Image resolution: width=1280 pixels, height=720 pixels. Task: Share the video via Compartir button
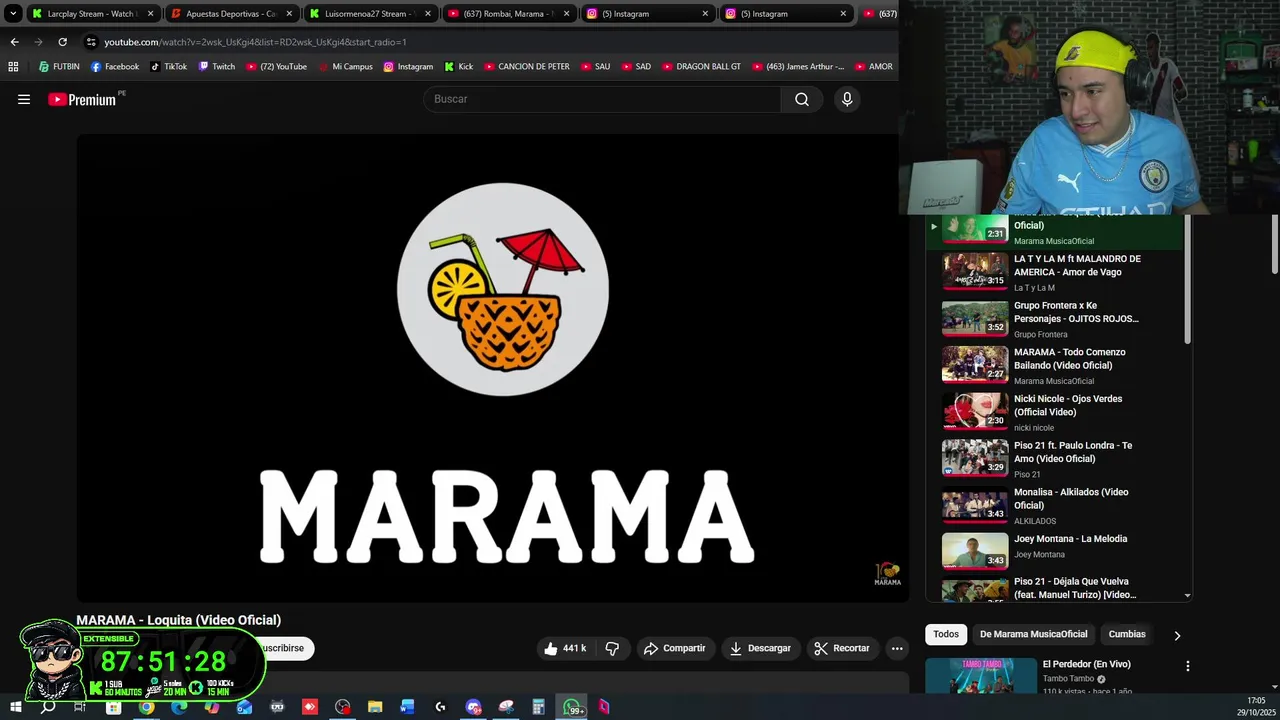pyautogui.click(x=675, y=648)
